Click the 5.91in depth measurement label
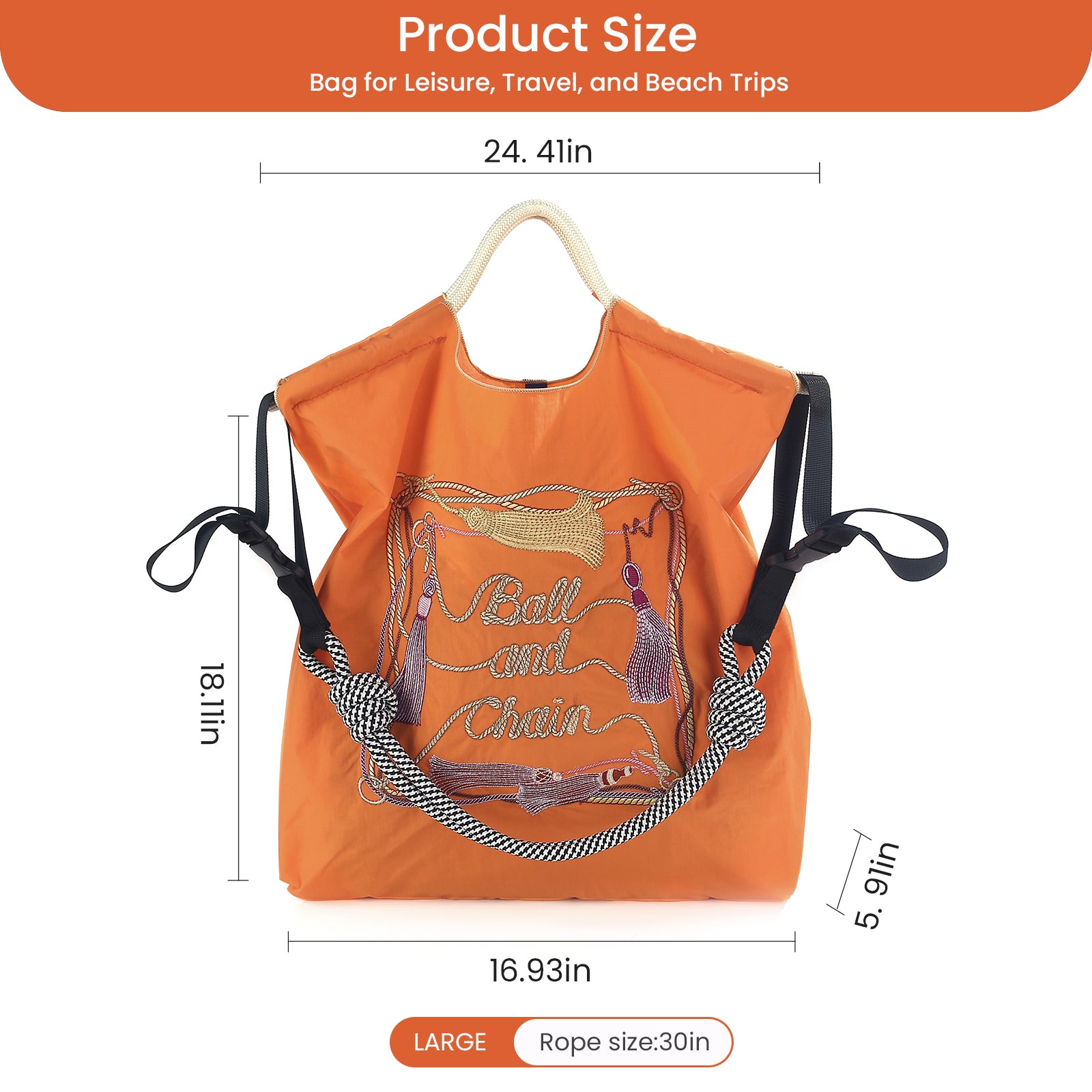1092x1092 pixels. [877, 885]
